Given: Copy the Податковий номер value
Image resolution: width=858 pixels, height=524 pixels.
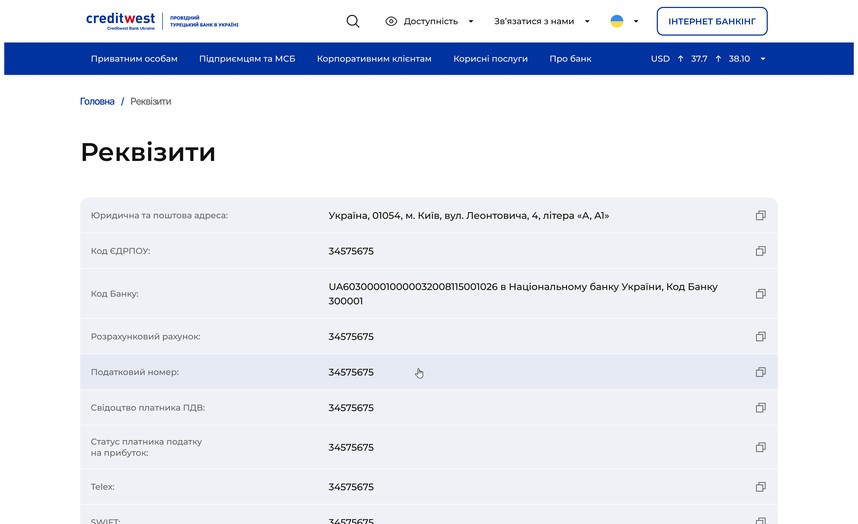Looking at the screenshot, I should 761,372.
